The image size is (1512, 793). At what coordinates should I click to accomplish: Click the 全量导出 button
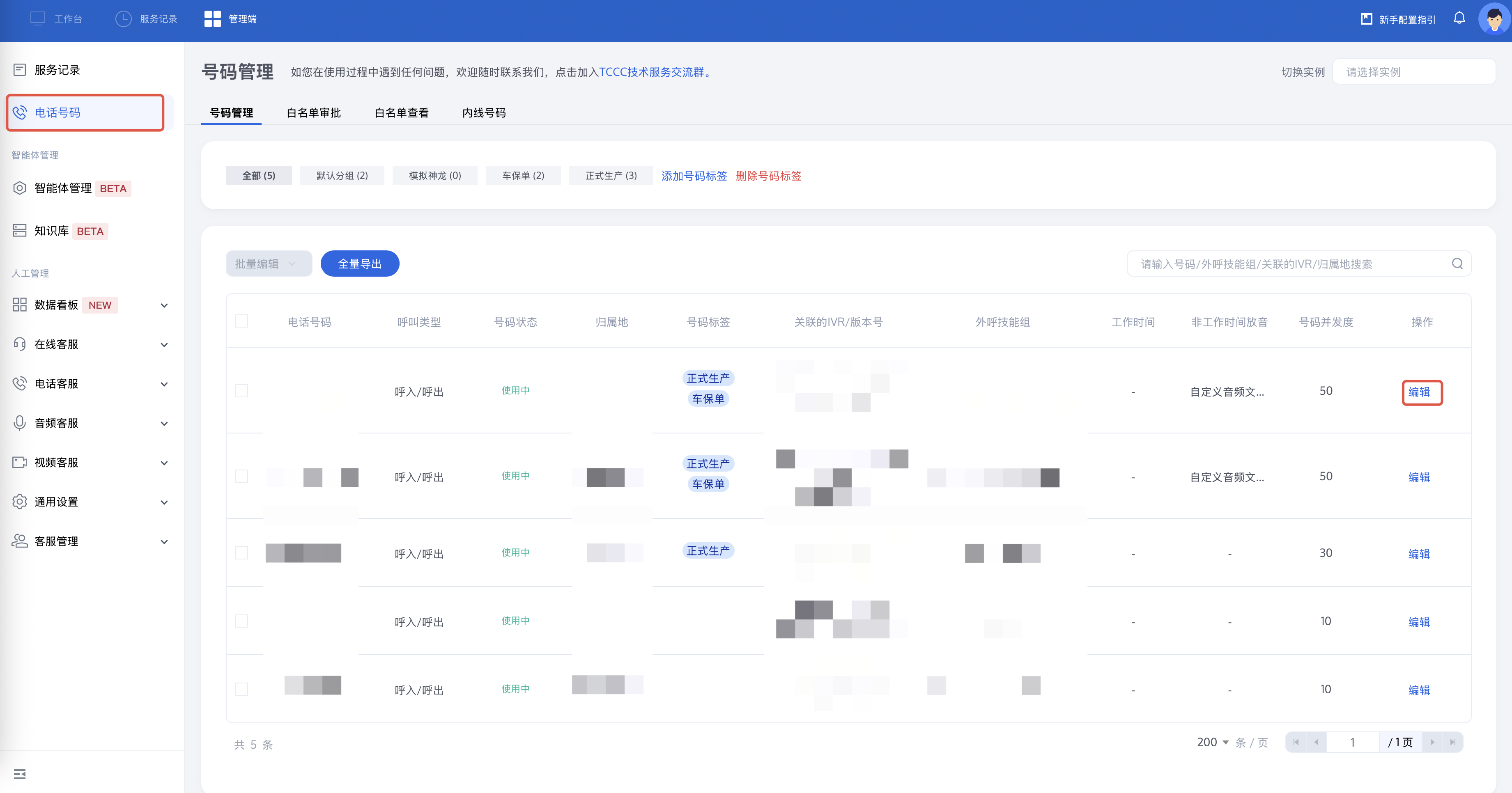point(359,264)
